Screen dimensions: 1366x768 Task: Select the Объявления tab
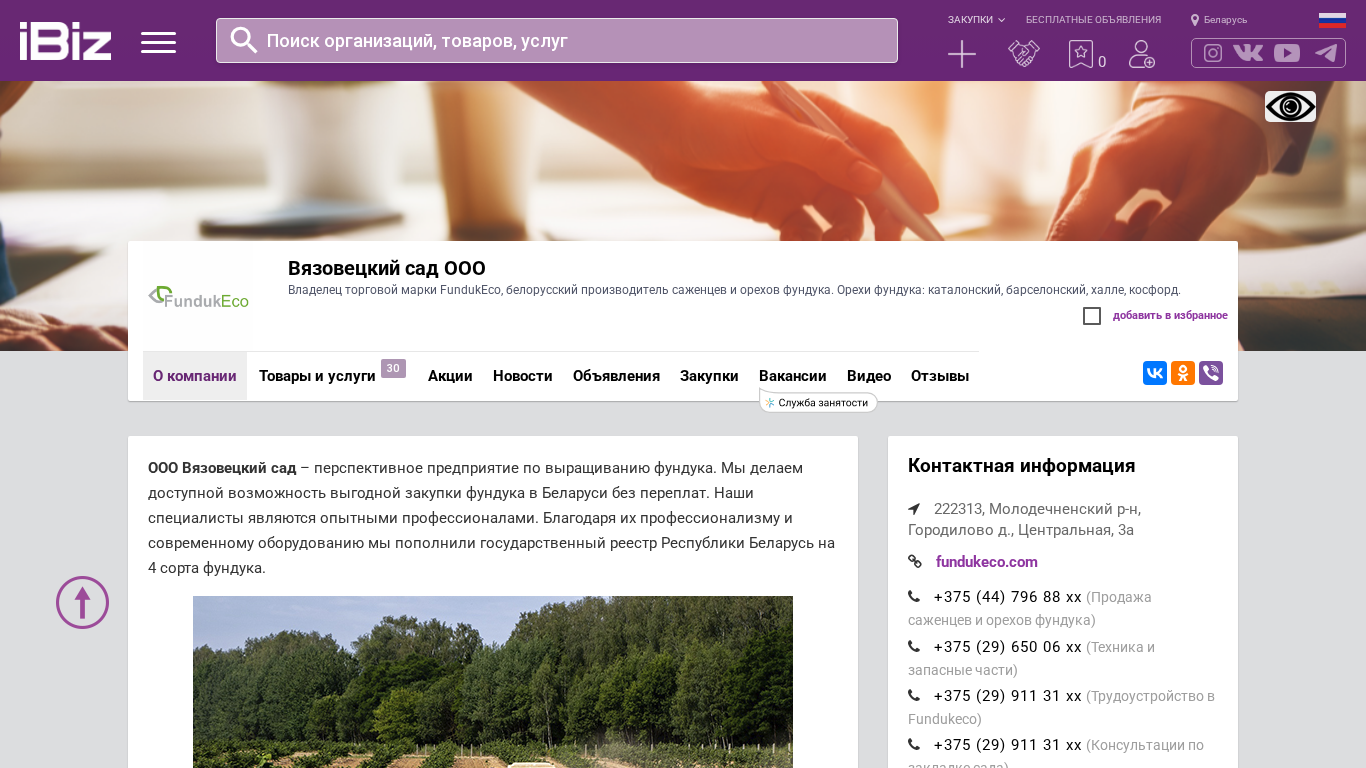pos(616,376)
